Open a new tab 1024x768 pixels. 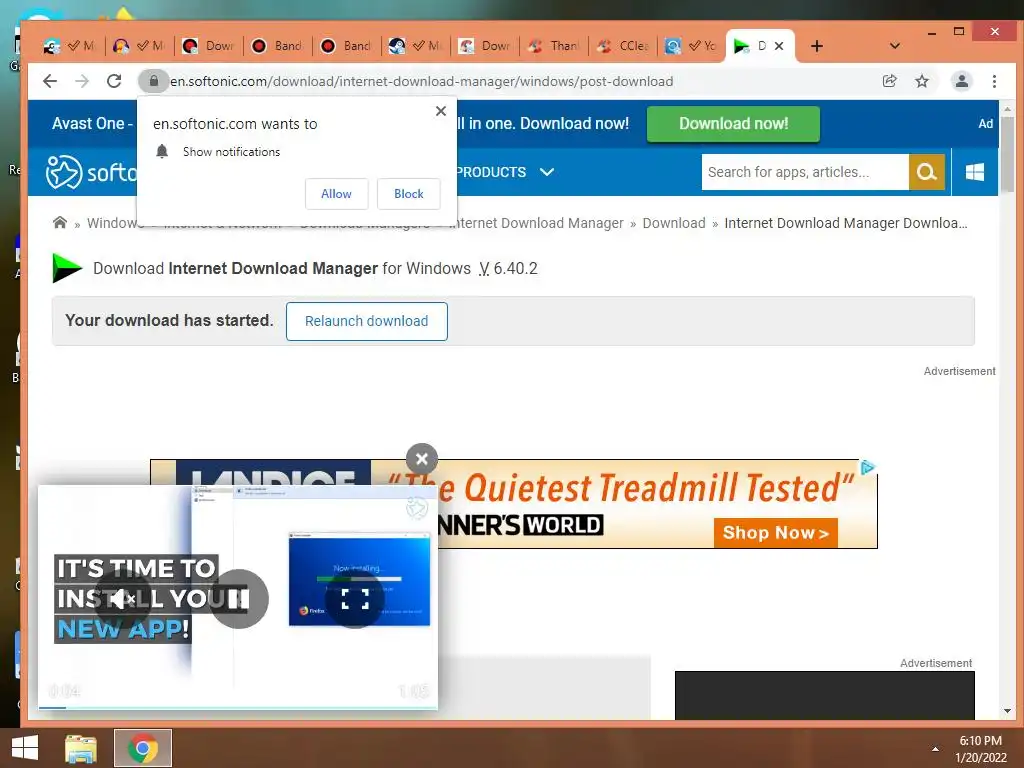coord(816,46)
